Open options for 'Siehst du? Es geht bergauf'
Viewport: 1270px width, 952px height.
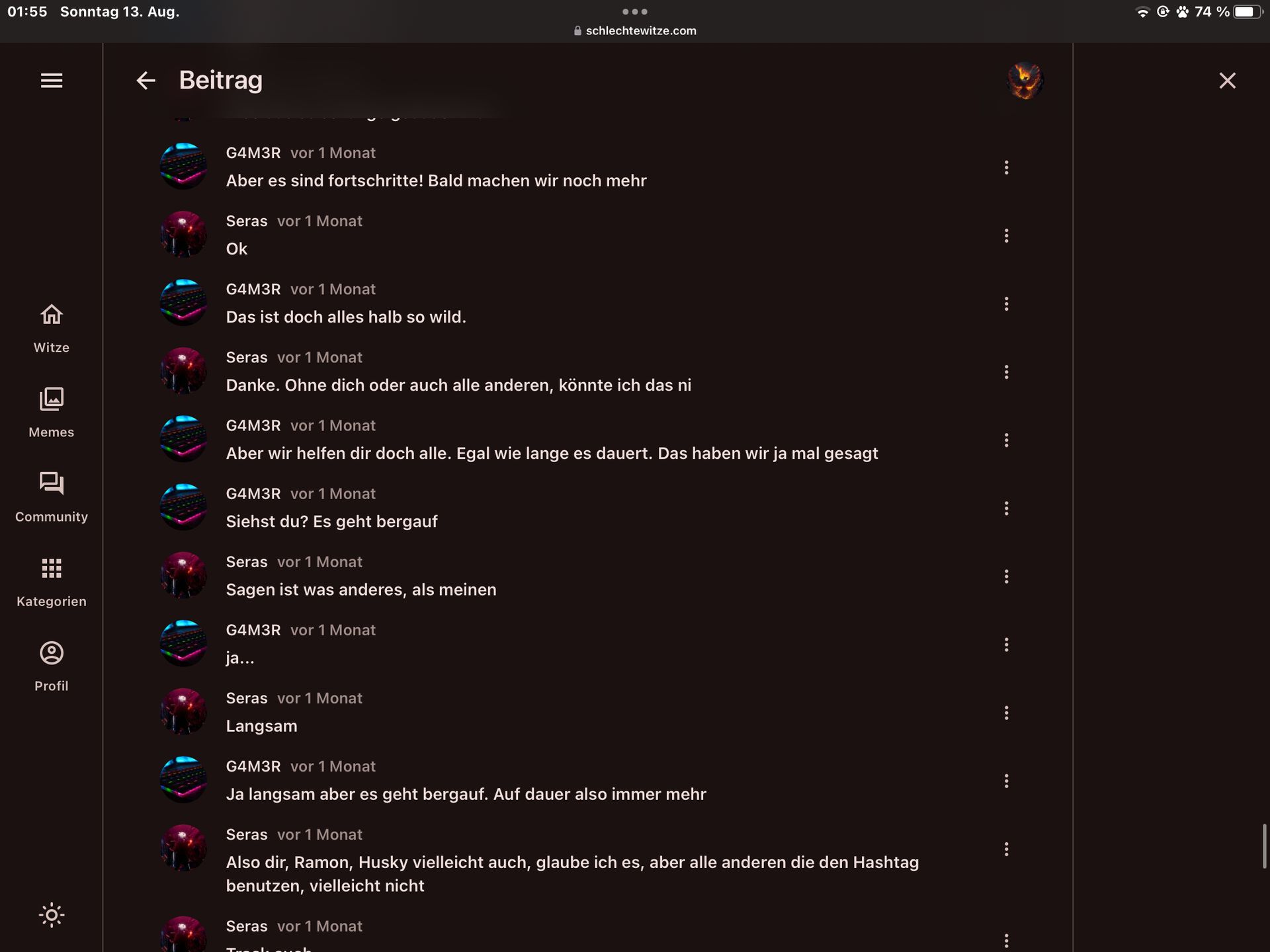coord(1006,508)
